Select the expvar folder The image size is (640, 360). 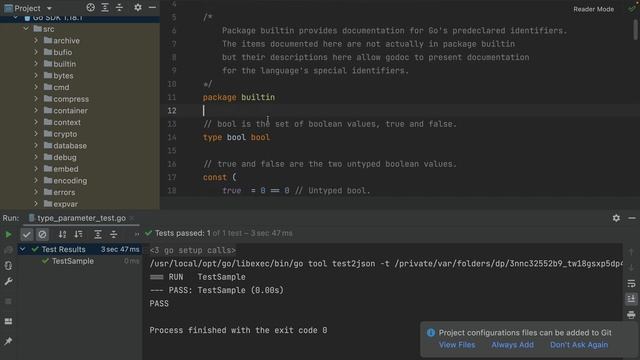tap(65, 204)
